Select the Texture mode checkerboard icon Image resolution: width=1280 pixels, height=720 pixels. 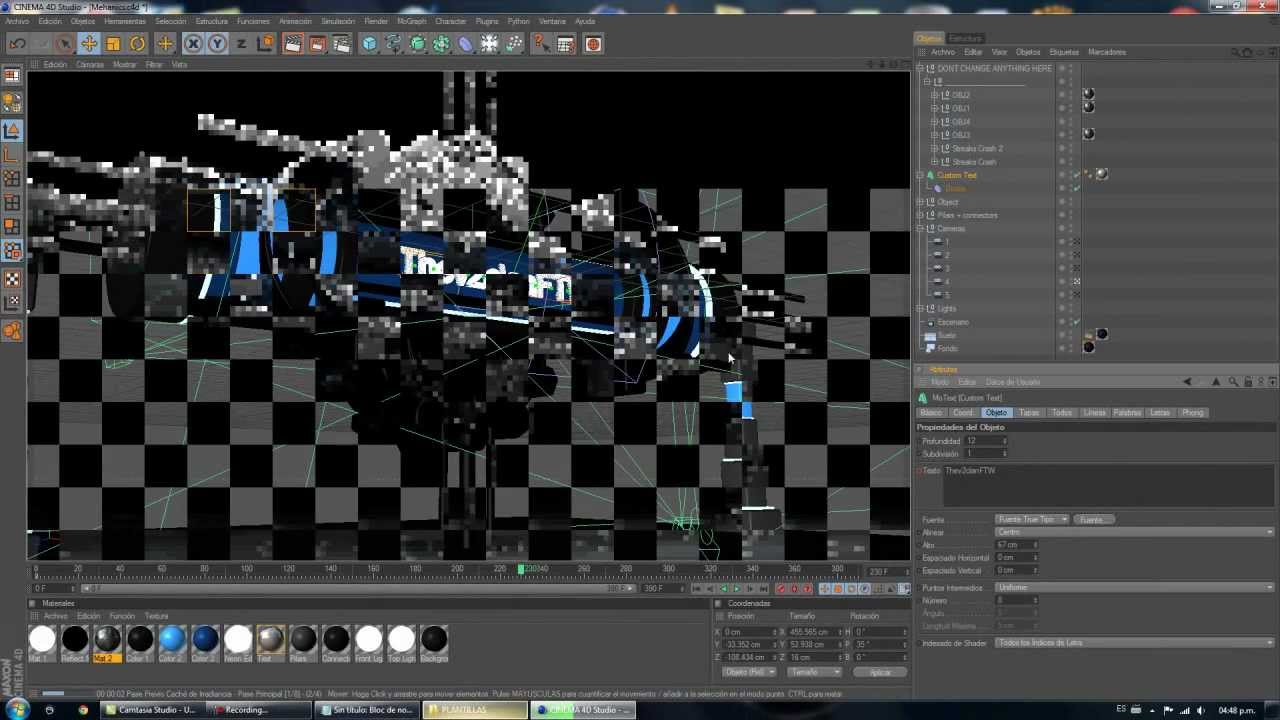(x=12, y=279)
